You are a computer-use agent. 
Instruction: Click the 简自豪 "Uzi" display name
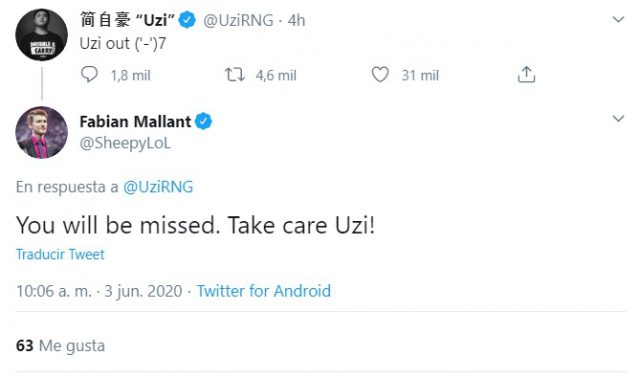[127, 20]
